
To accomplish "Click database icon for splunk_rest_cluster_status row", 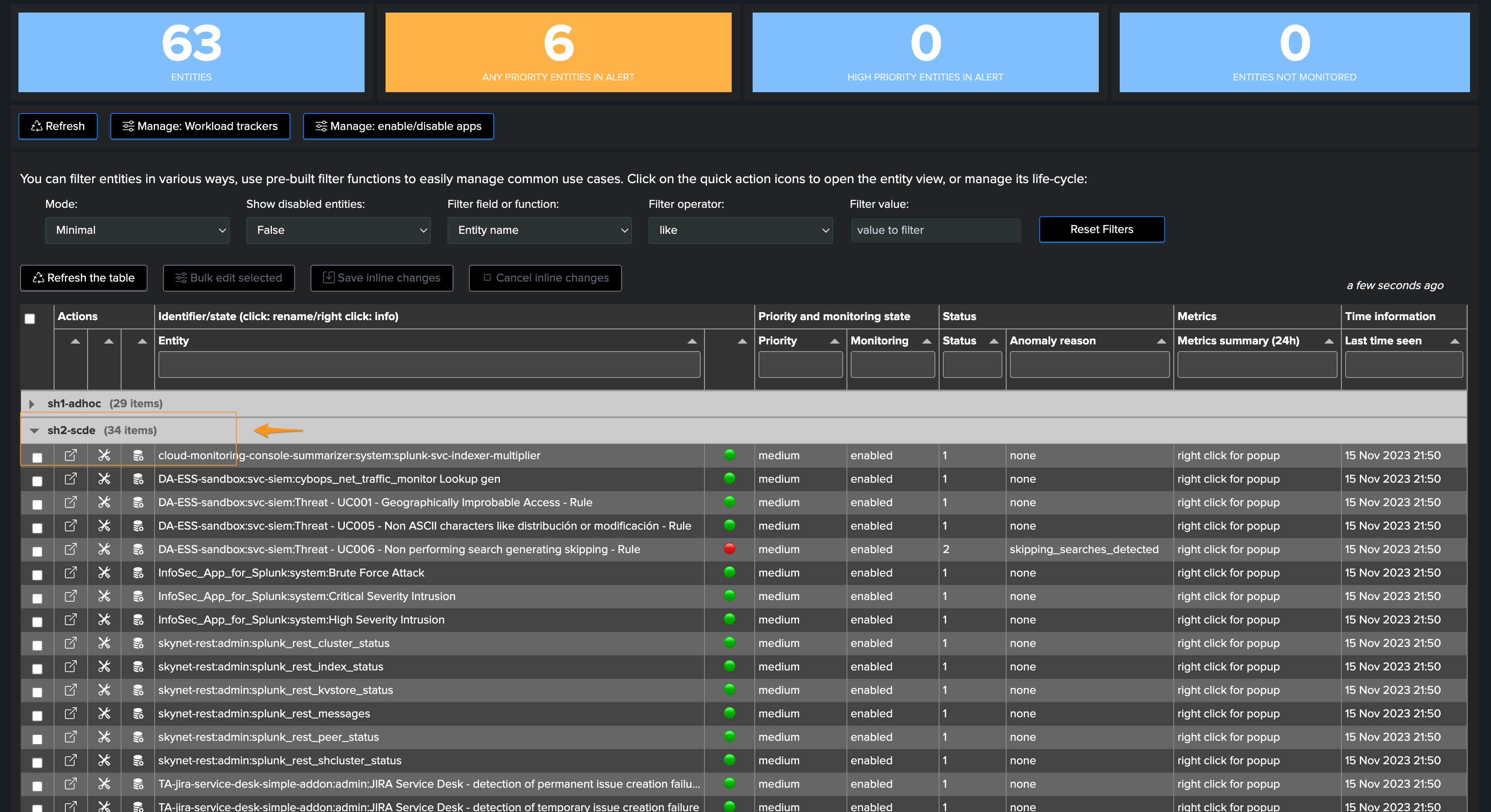I will point(138,643).
